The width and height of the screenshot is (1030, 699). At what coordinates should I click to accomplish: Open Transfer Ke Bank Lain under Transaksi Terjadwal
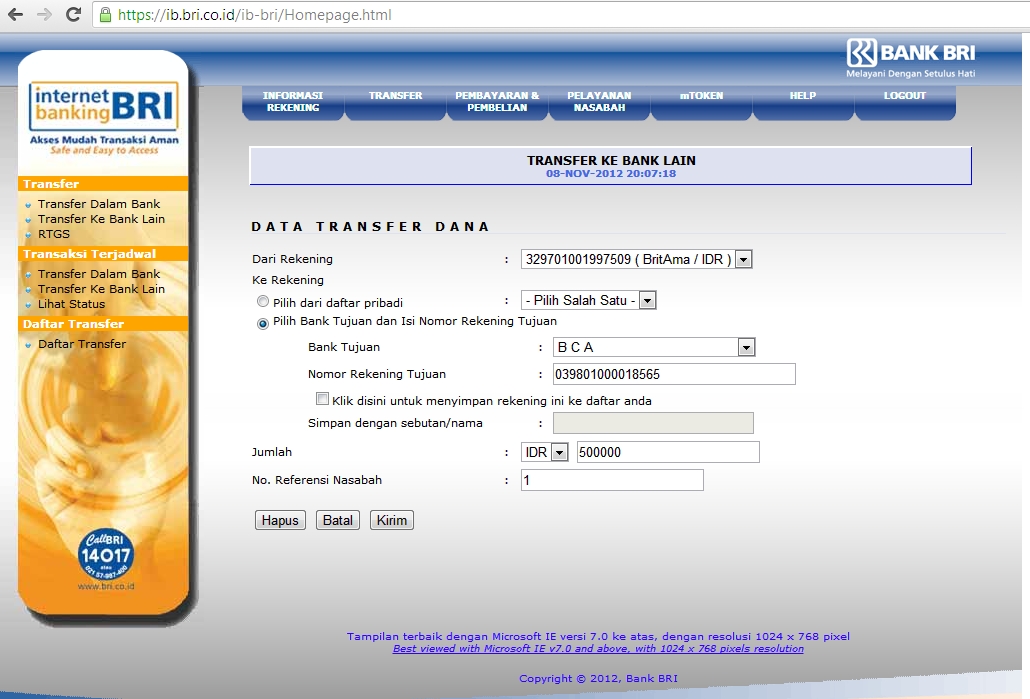click(101, 289)
